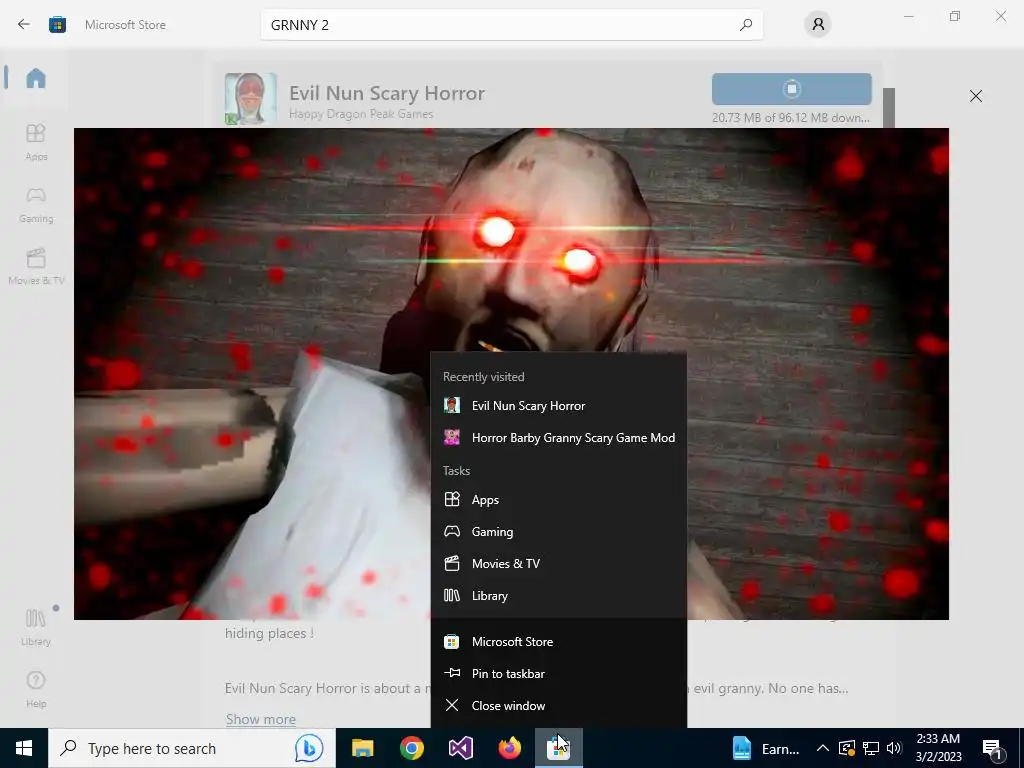Select Library in the jump list
The width and height of the screenshot is (1024, 768).
558,596
